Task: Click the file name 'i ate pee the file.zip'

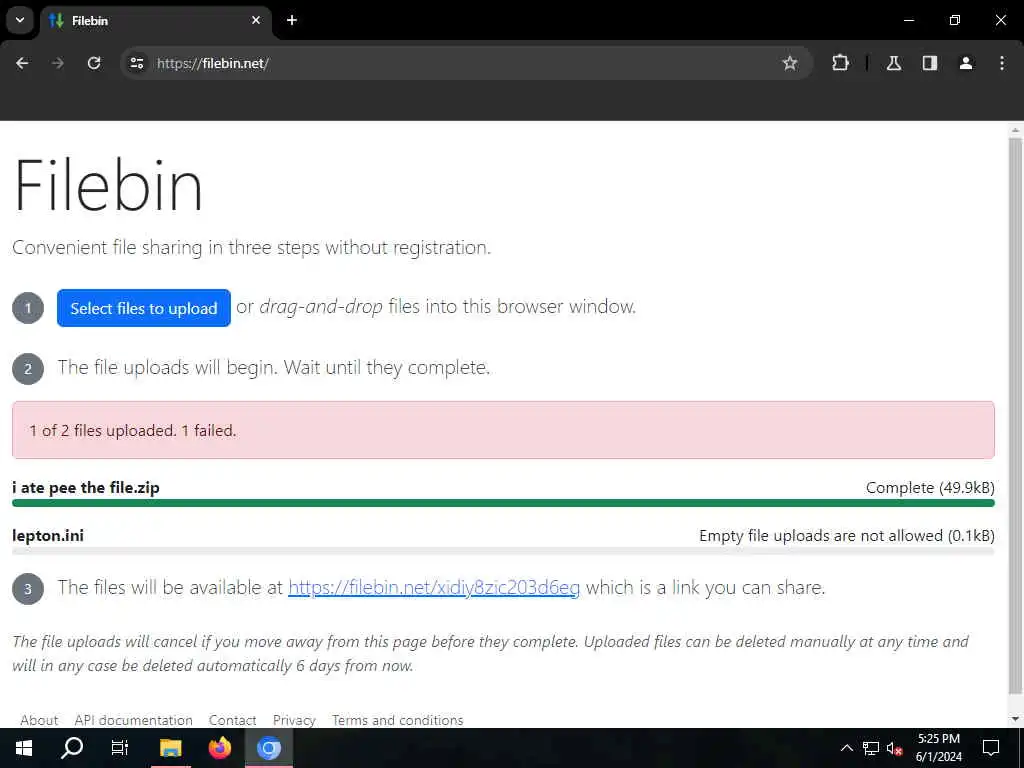Action: tap(86, 488)
